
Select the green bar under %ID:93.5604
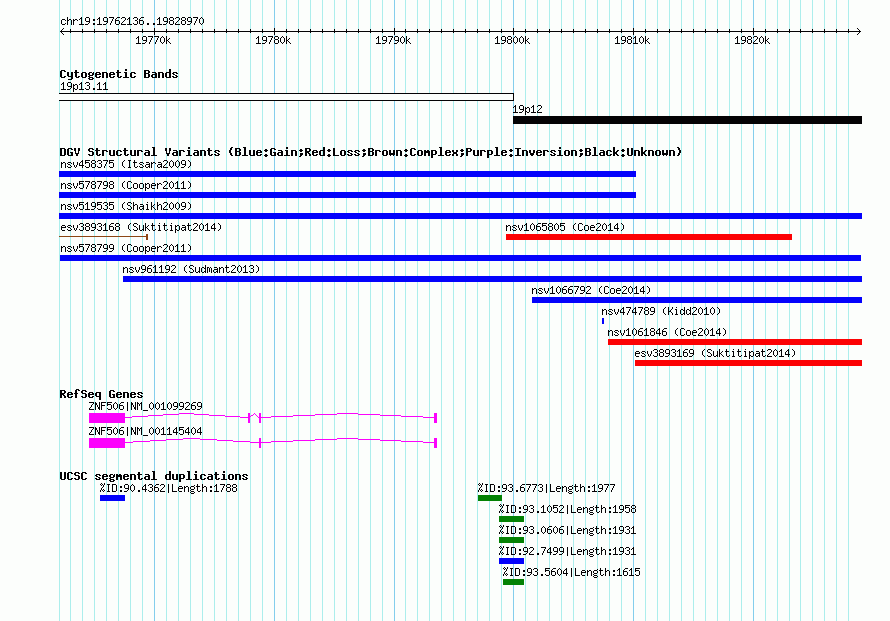tap(514, 582)
